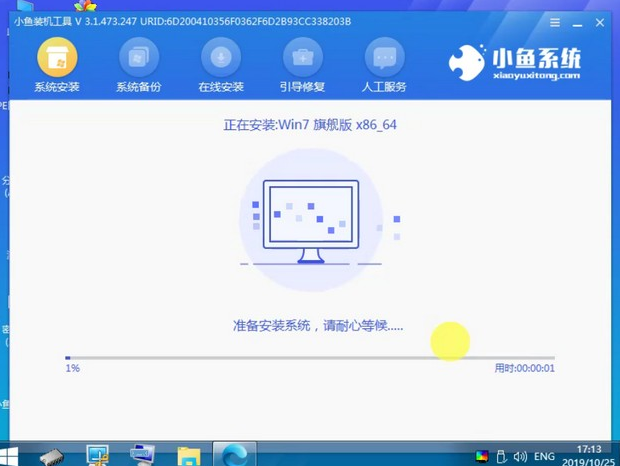
Task: Open the Windows Start button
Action: click(x=9, y=456)
